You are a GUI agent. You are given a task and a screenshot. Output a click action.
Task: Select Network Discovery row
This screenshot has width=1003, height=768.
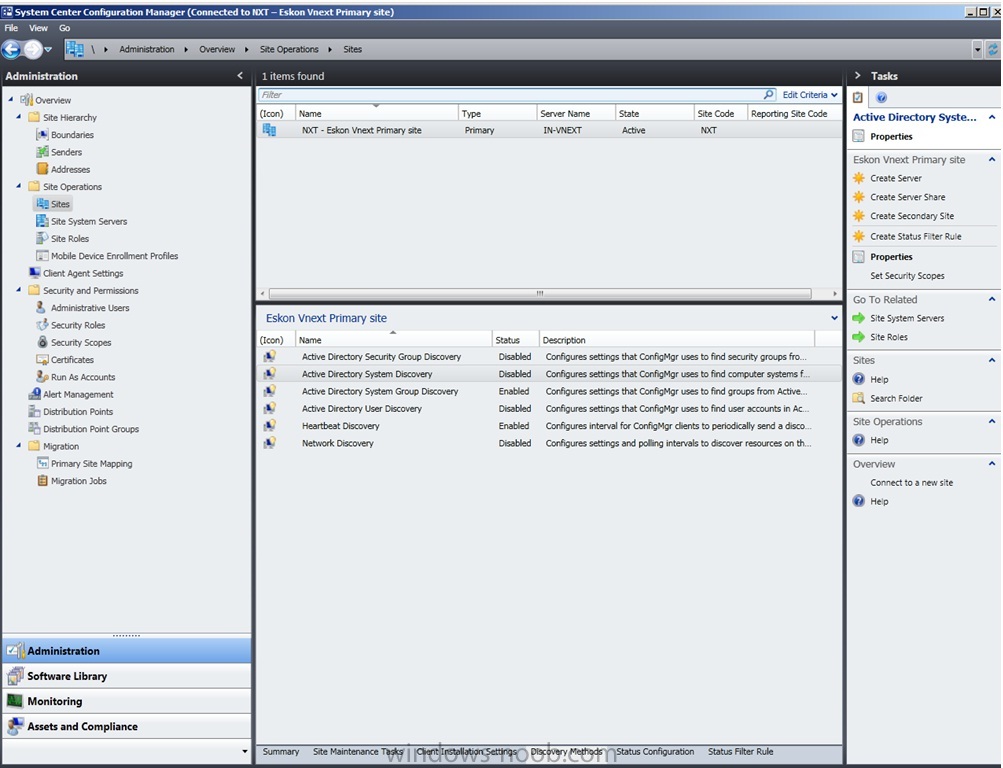pos(549,443)
